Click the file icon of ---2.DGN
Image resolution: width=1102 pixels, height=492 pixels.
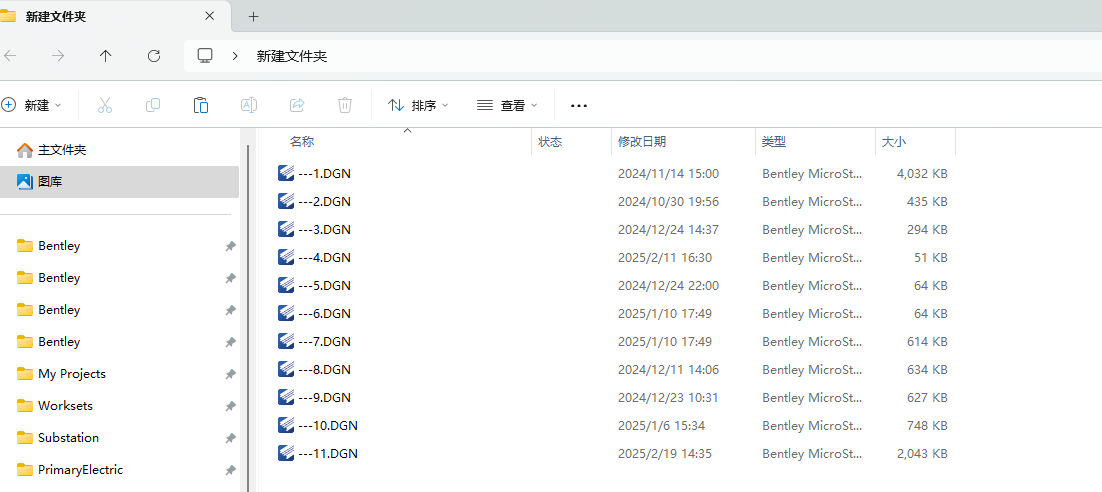(x=286, y=201)
